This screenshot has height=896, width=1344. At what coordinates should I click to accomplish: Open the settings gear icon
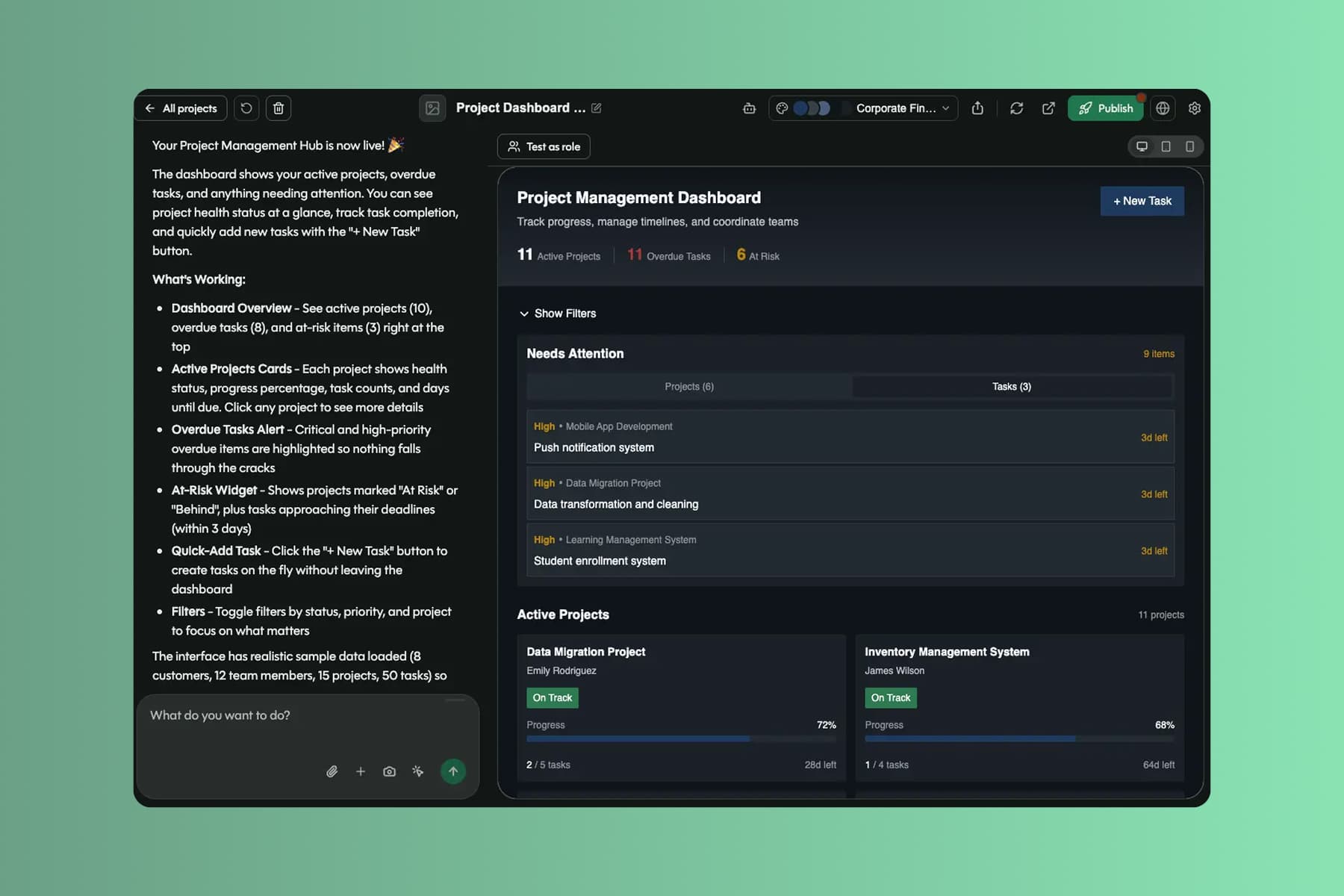[1194, 108]
